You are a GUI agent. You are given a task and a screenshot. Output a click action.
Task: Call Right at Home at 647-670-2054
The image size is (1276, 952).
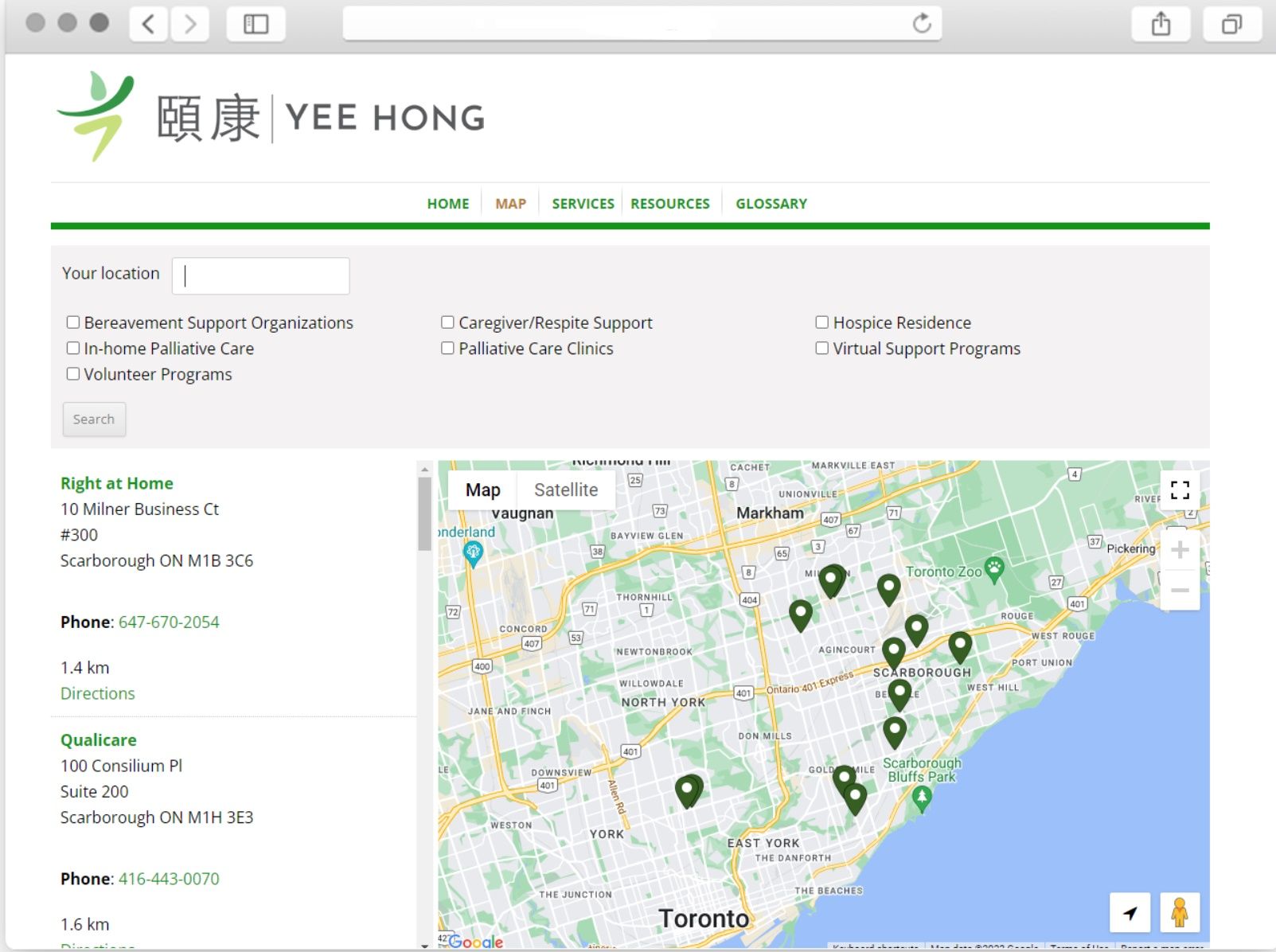pyautogui.click(x=169, y=622)
